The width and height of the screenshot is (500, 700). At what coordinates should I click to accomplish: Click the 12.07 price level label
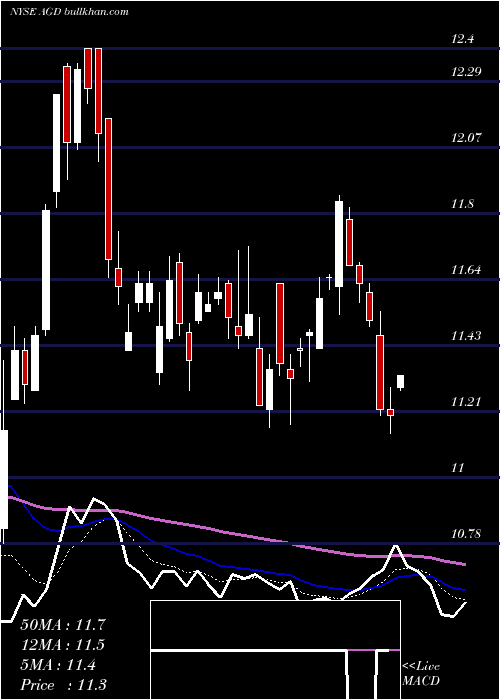tap(466, 138)
